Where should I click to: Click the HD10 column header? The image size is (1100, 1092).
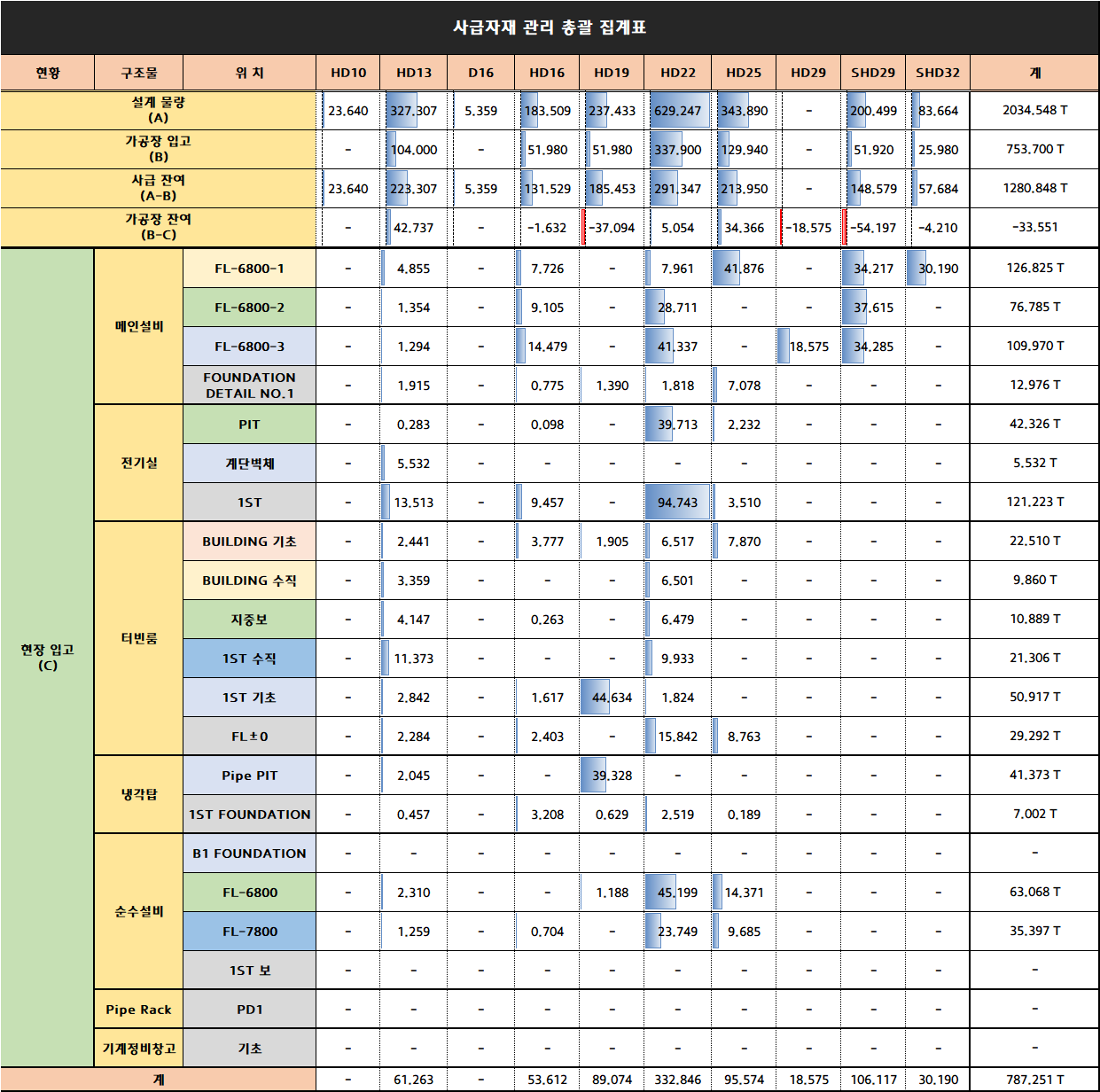(348, 73)
